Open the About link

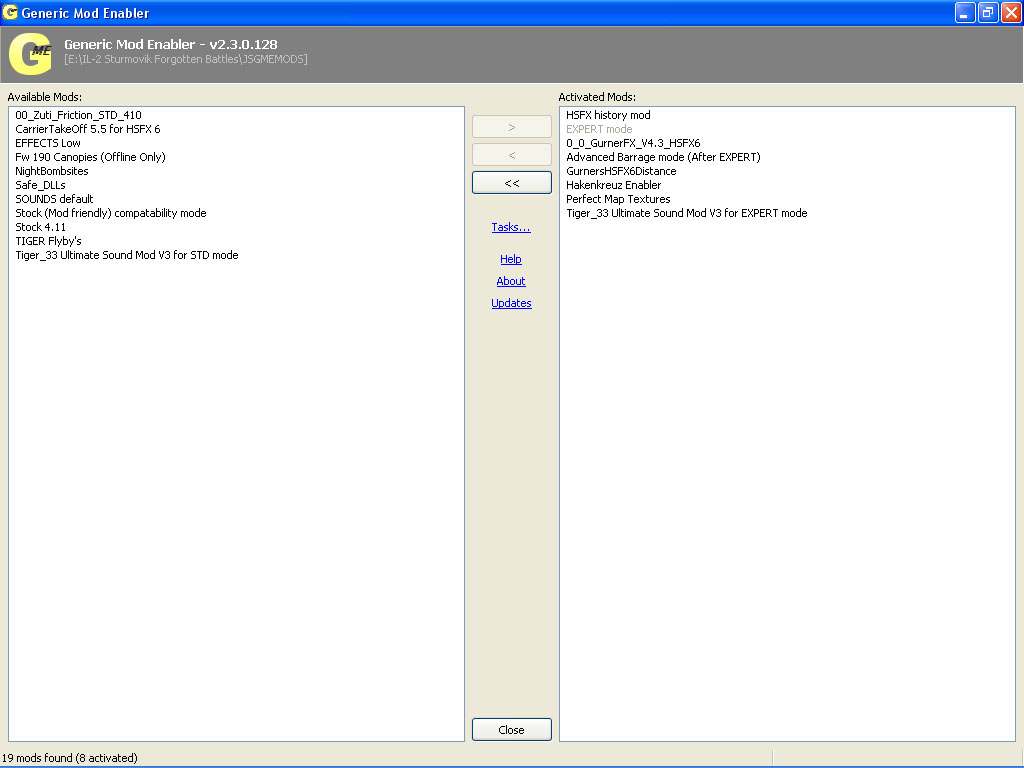tap(511, 281)
